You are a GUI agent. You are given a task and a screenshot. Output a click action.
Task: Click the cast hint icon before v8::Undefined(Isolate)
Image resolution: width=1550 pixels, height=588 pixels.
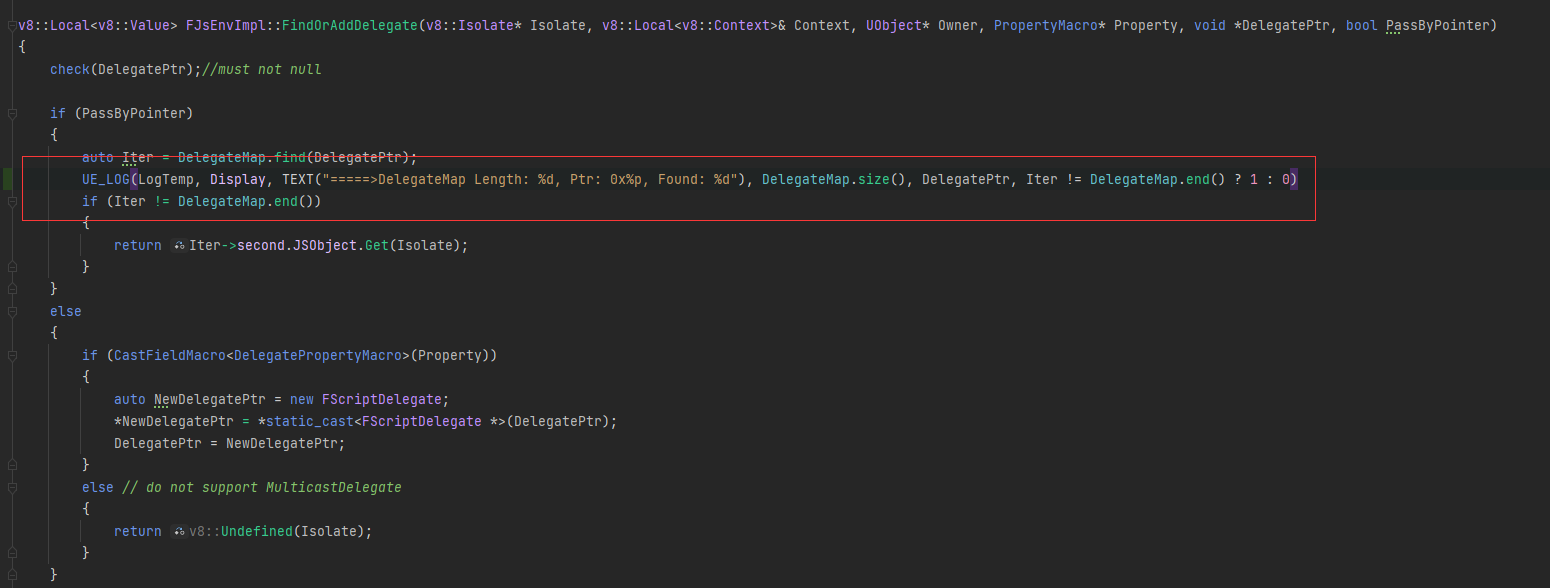(x=177, y=531)
